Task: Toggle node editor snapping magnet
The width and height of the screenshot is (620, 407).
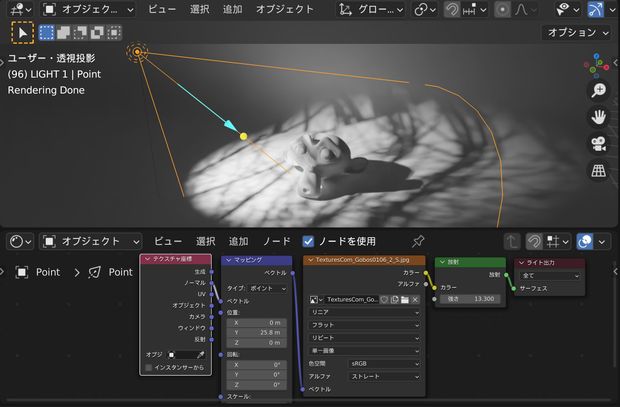Action: pos(534,241)
